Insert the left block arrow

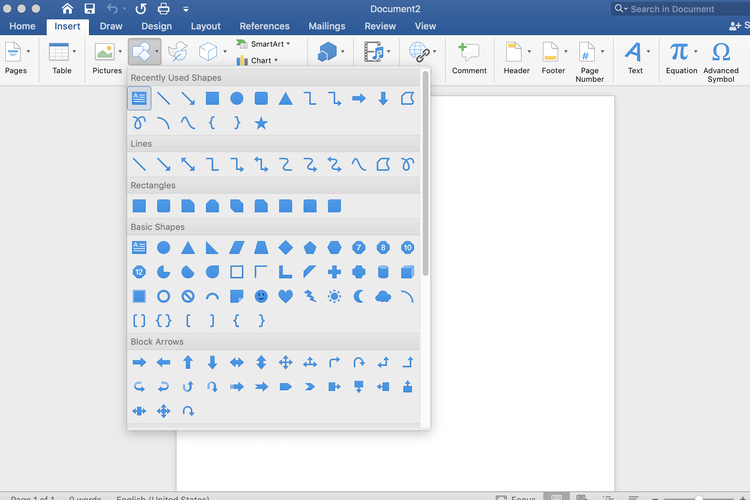164,362
